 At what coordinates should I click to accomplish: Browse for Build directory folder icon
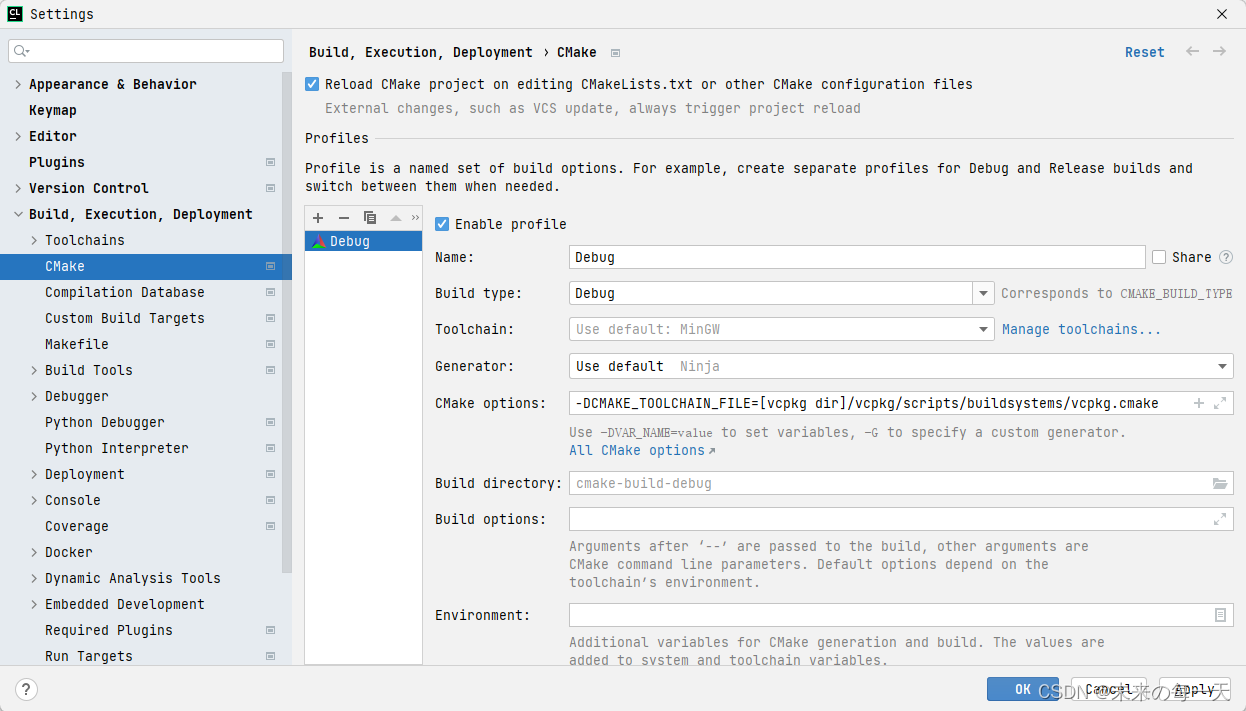pyautogui.click(x=1220, y=483)
